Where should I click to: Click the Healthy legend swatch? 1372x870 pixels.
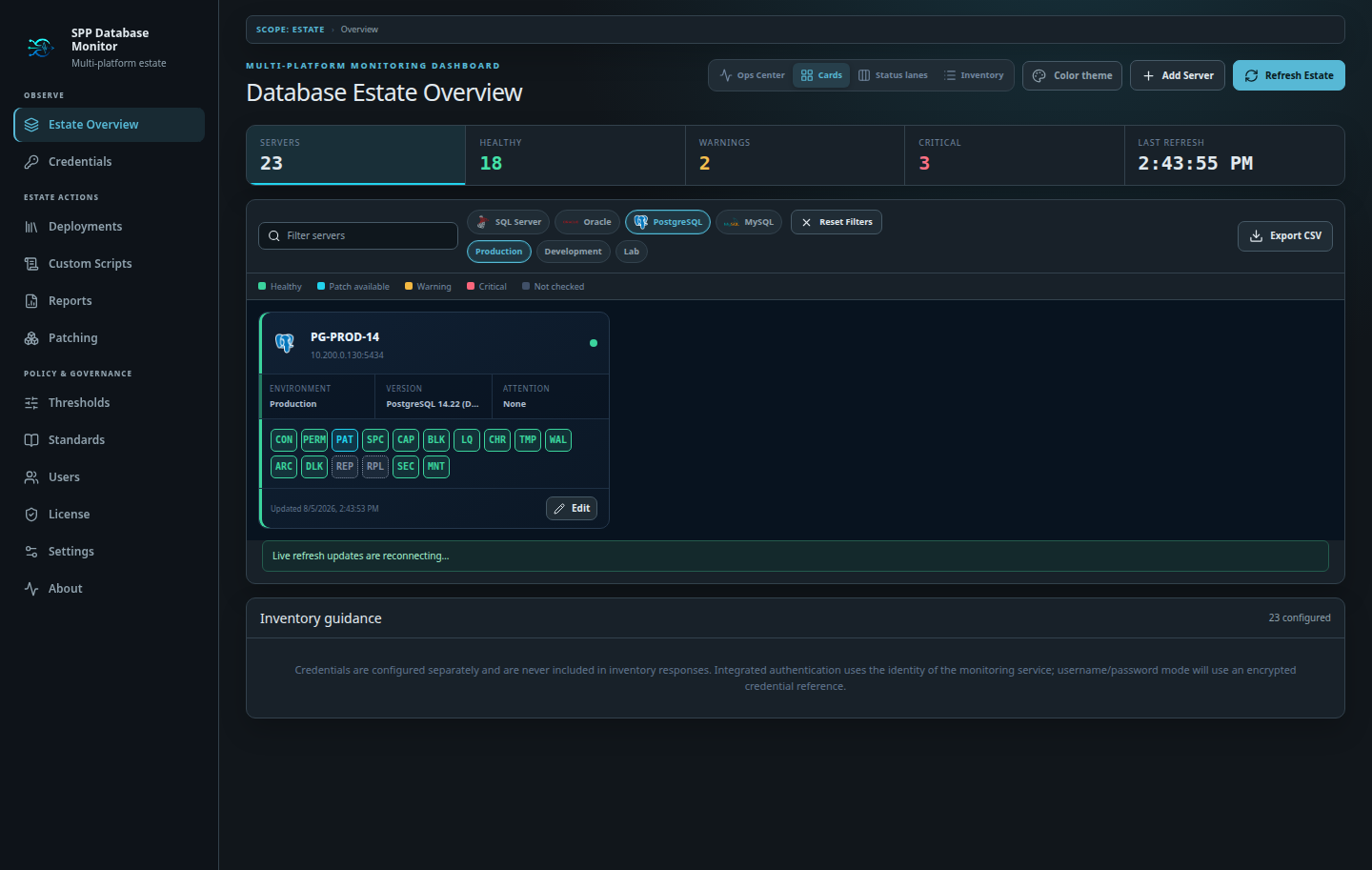click(262, 286)
